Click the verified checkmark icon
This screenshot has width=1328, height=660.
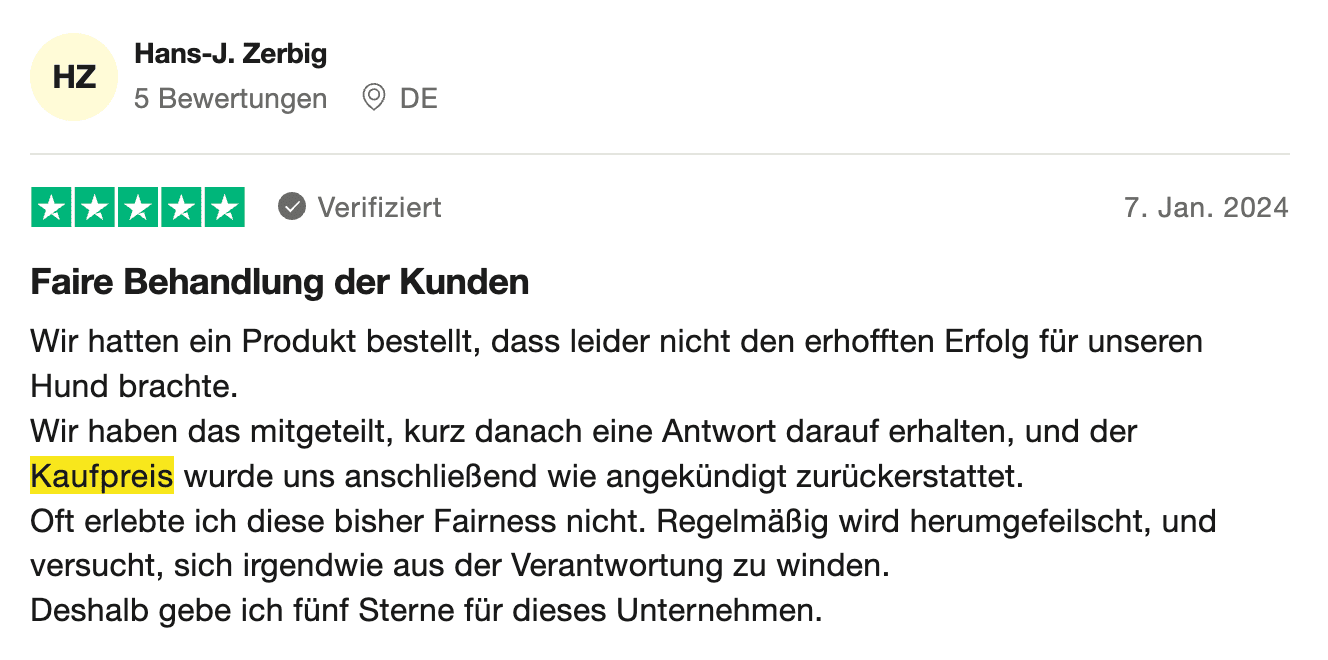(x=291, y=207)
